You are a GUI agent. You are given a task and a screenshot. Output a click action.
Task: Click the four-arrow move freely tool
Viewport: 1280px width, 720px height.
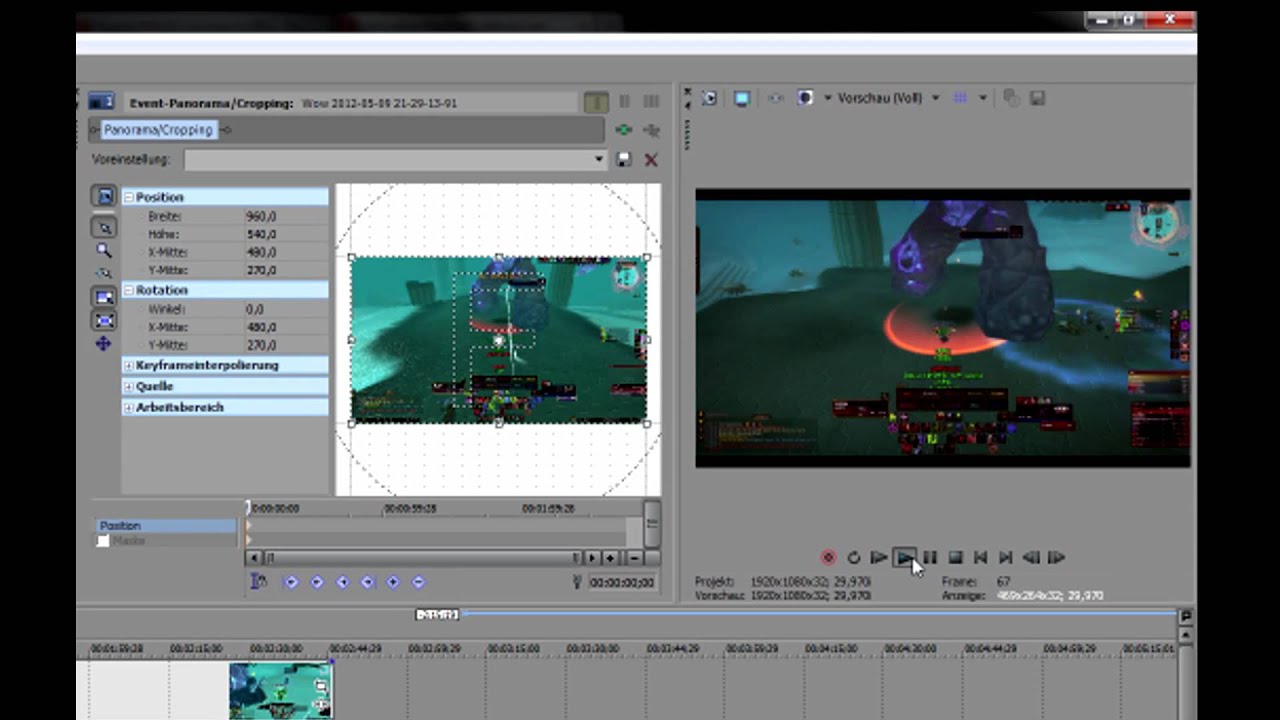point(104,344)
